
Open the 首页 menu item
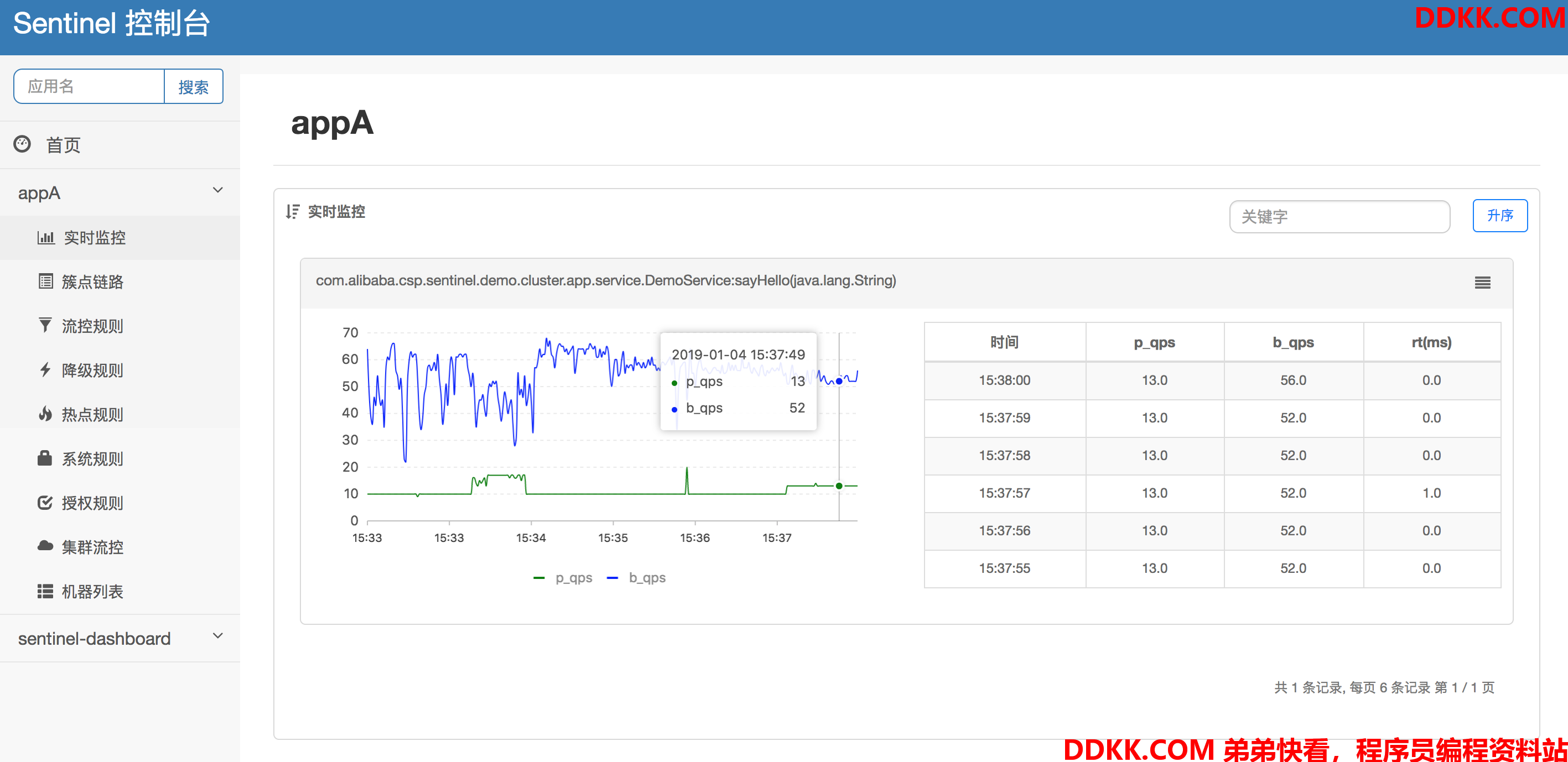tap(120, 145)
